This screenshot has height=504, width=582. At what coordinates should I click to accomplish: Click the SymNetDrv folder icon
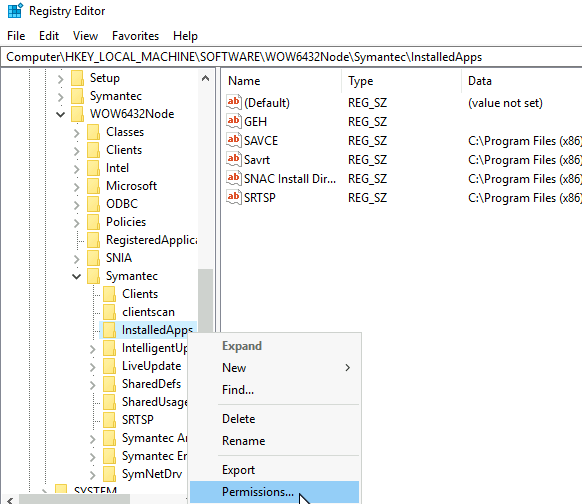coord(109,474)
